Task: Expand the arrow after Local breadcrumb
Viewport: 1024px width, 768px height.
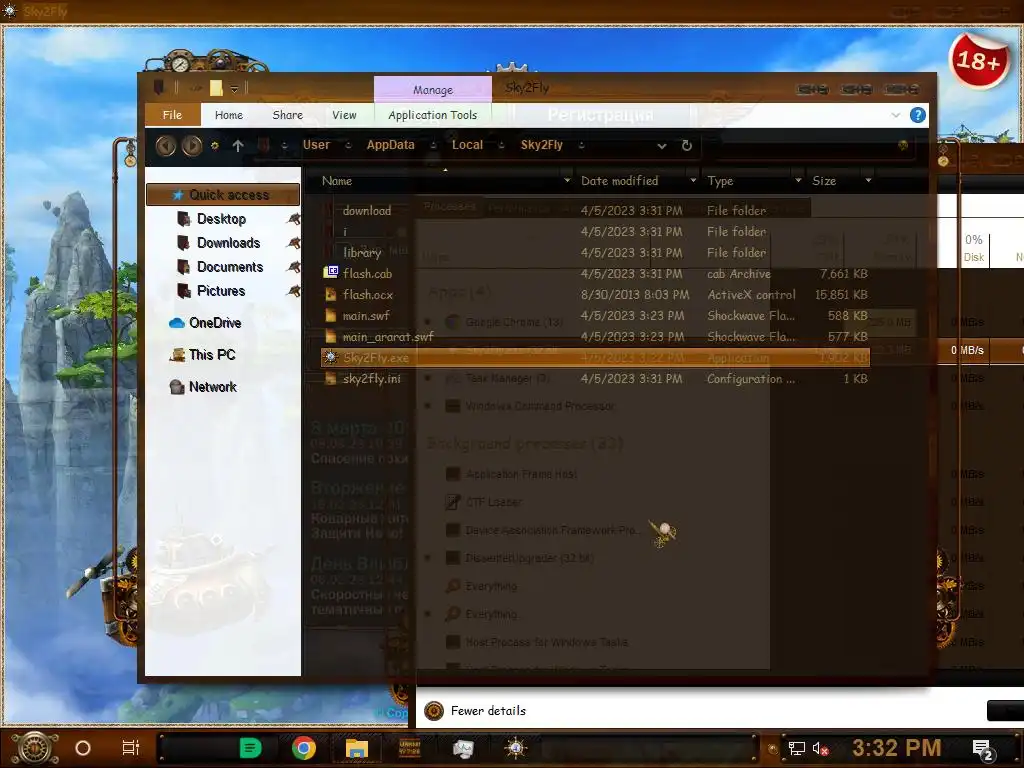Action: [x=502, y=146]
